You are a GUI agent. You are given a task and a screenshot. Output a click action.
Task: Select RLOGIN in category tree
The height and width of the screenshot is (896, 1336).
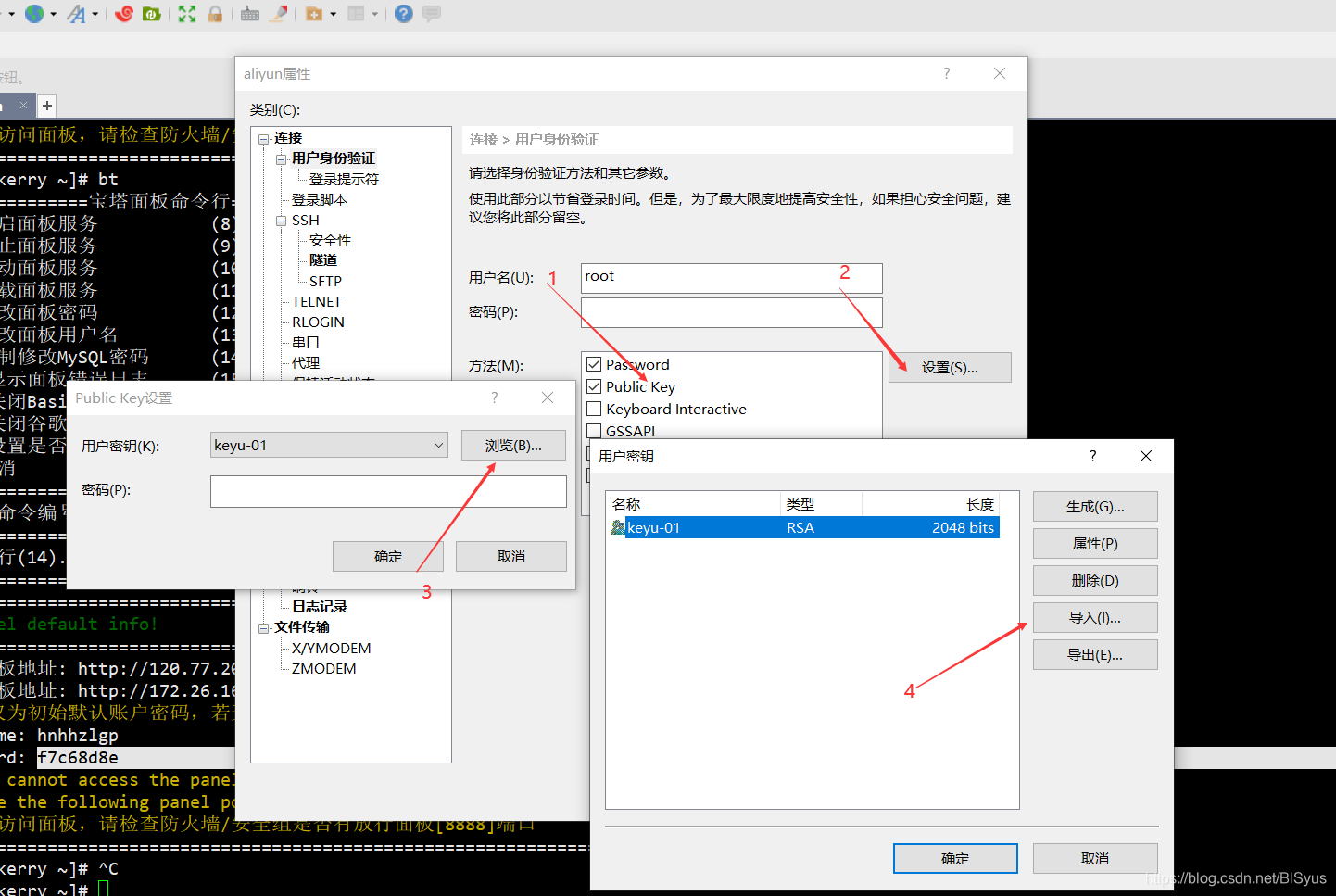(x=318, y=322)
